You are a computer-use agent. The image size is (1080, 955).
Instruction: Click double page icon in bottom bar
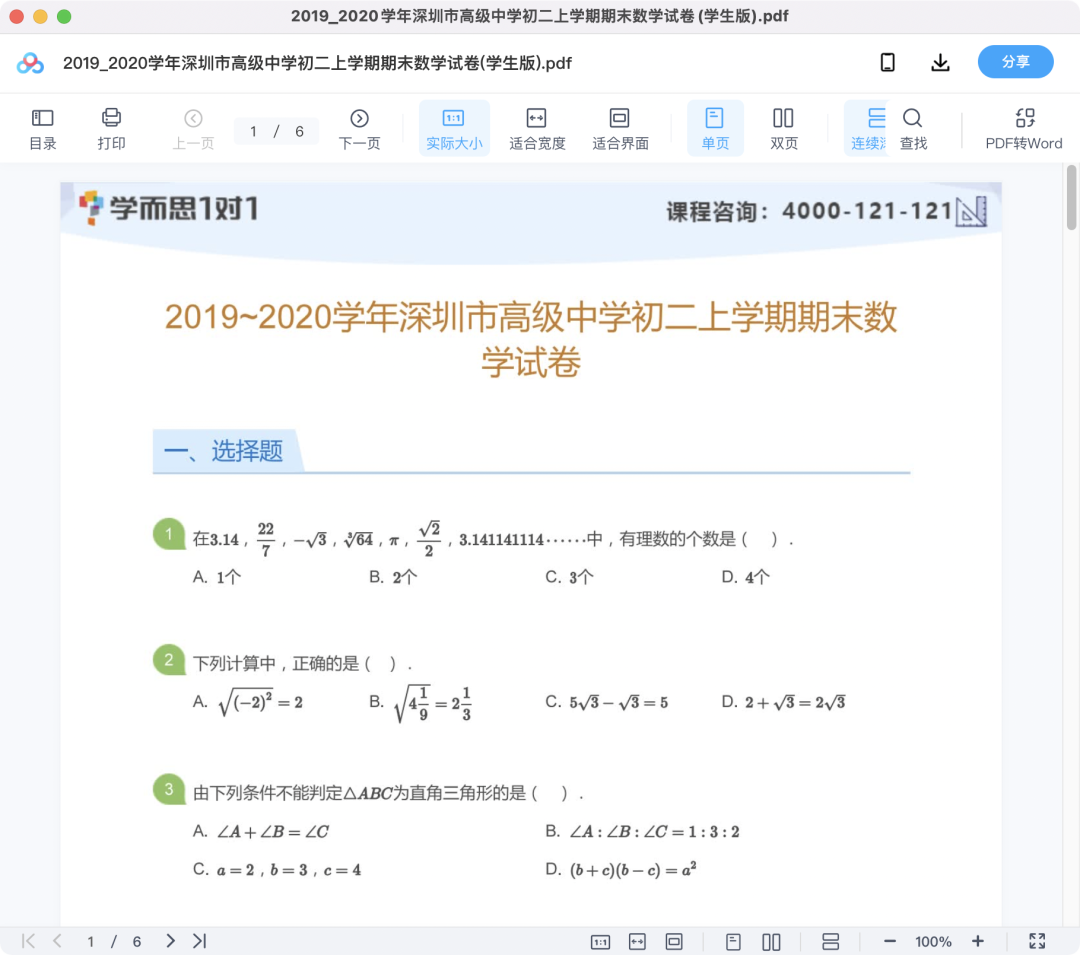click(771, 941)
